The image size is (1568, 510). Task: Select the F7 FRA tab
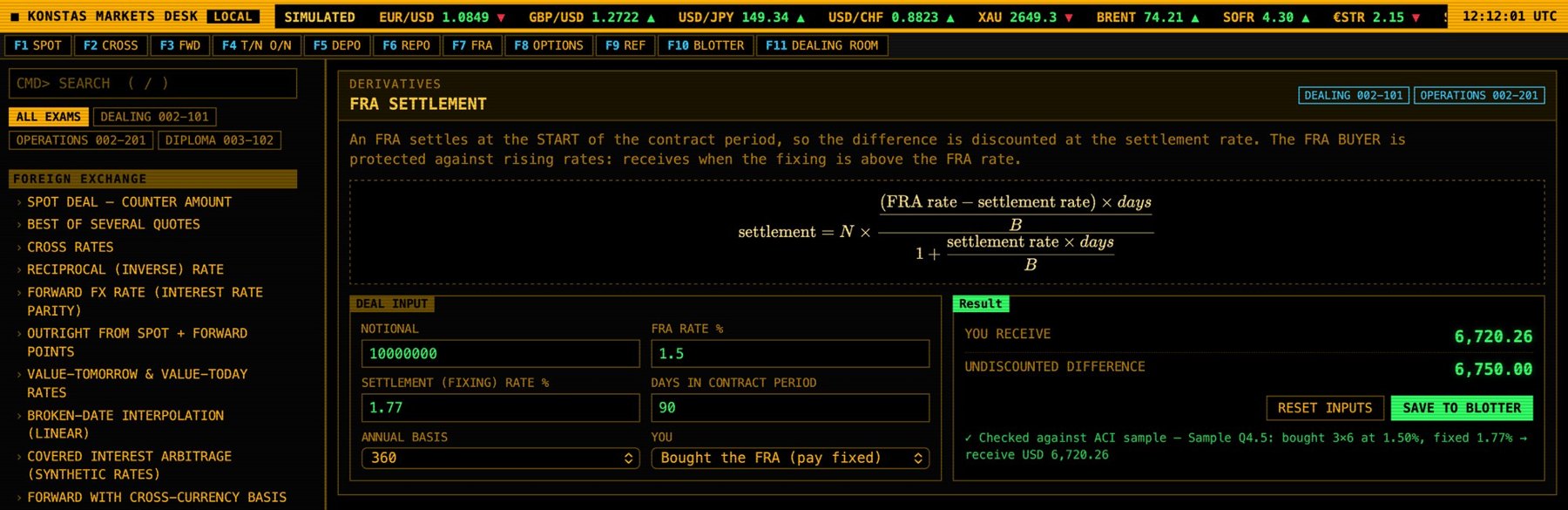coord(472,45)
